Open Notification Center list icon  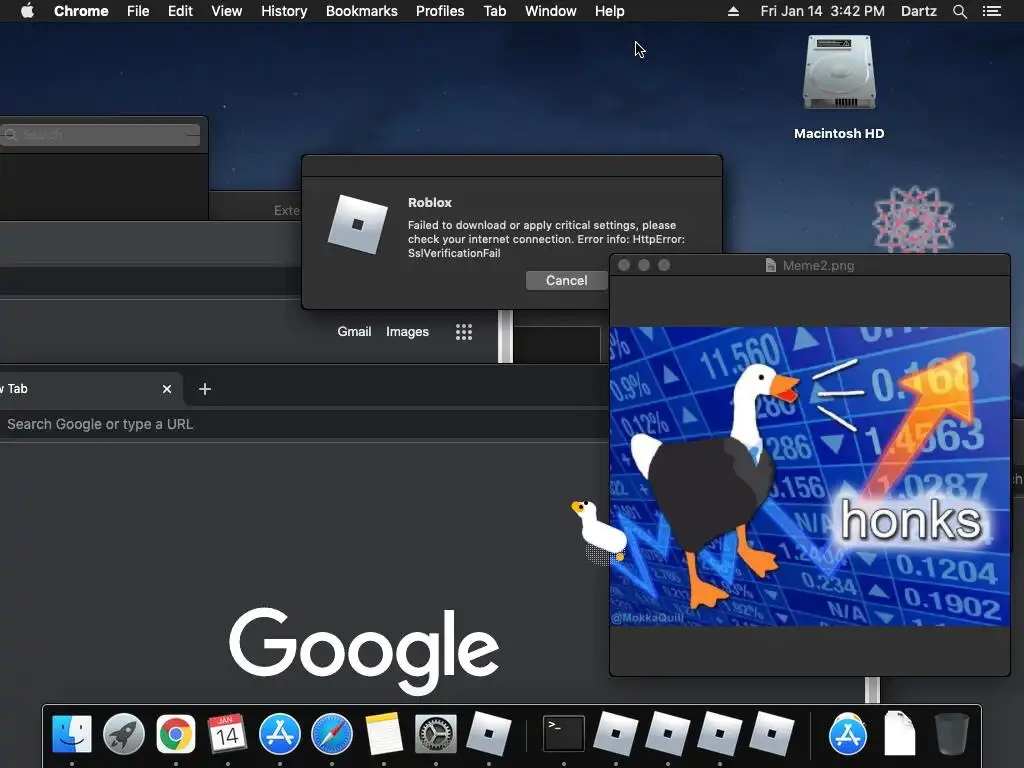click(992, 11)
